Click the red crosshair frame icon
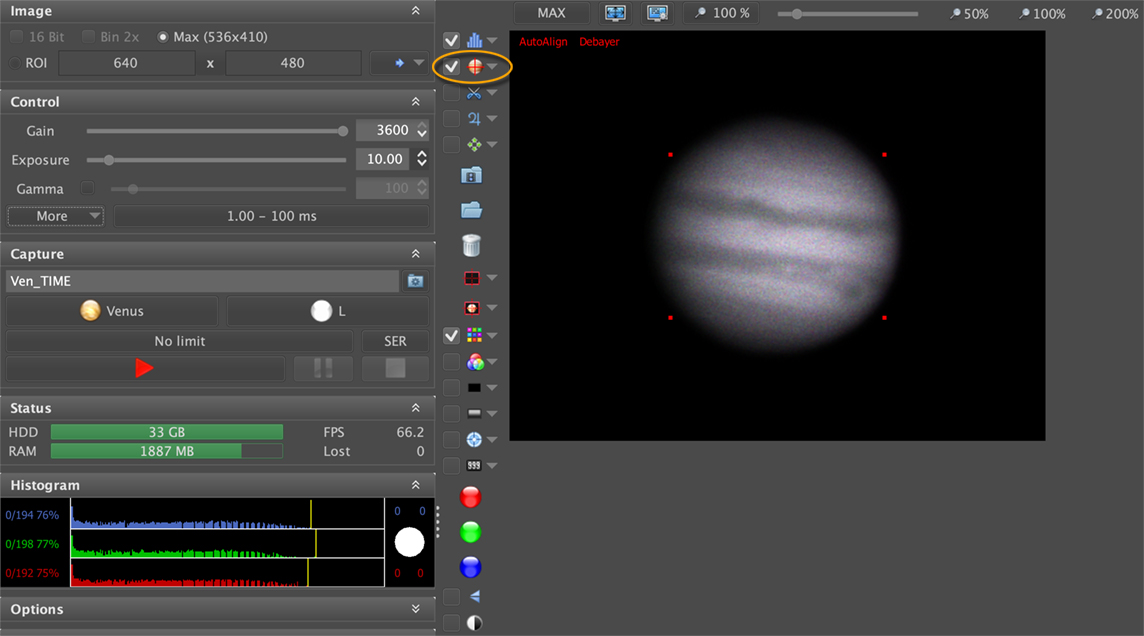The image size is (1144, 636). coord(473,278)
